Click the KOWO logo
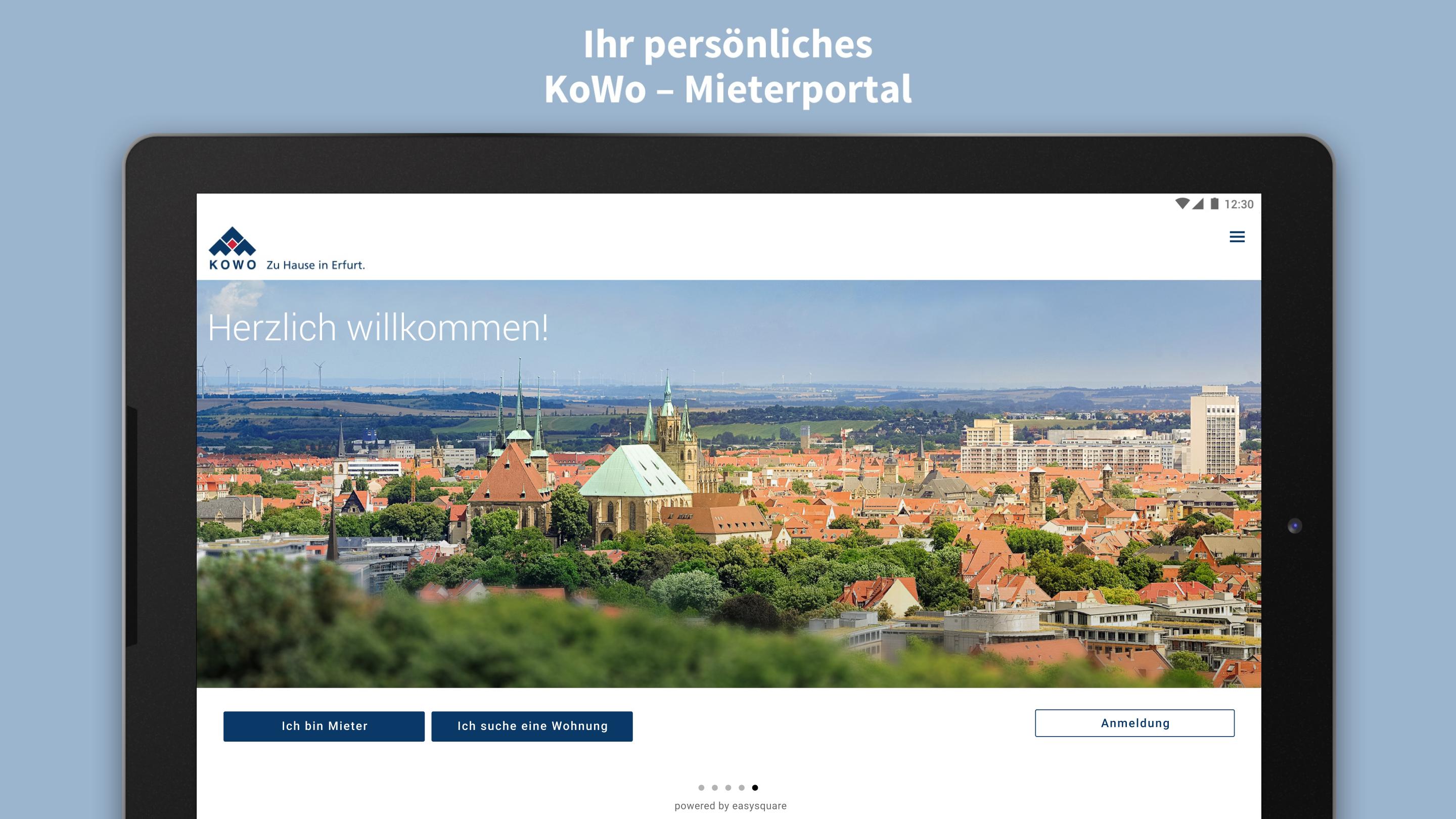 click(233, 249)
